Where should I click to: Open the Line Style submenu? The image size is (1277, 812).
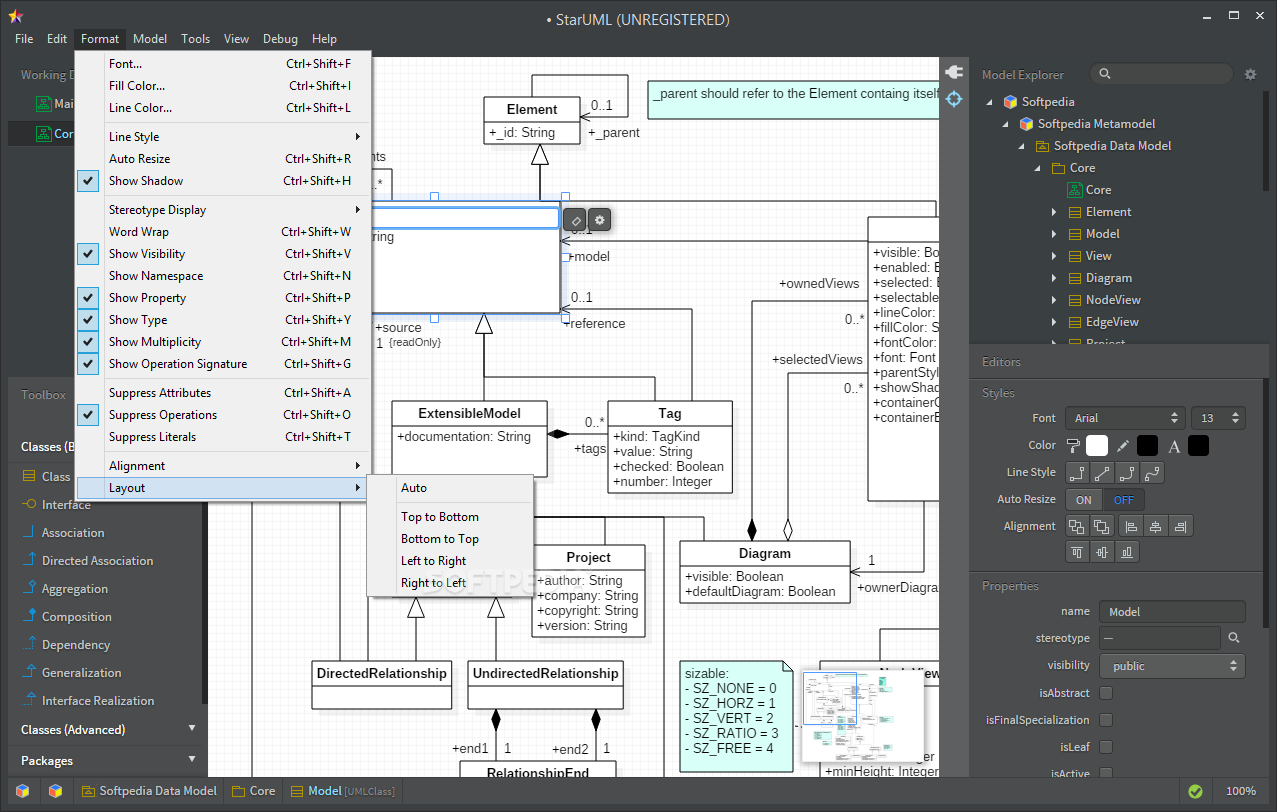[x=224, y=137]
